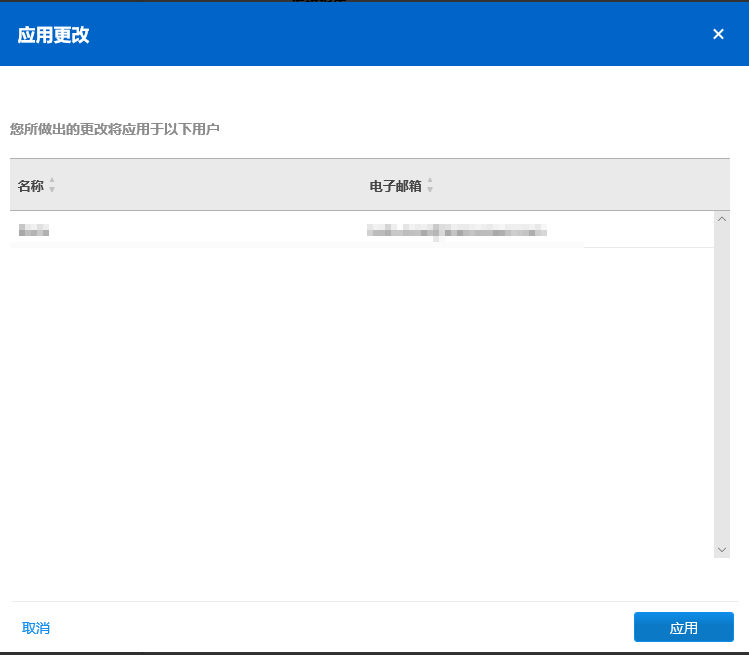The width and height of the screenshot is (749, 655).
Task: Click the 应用 button
Action: [684, 627]
